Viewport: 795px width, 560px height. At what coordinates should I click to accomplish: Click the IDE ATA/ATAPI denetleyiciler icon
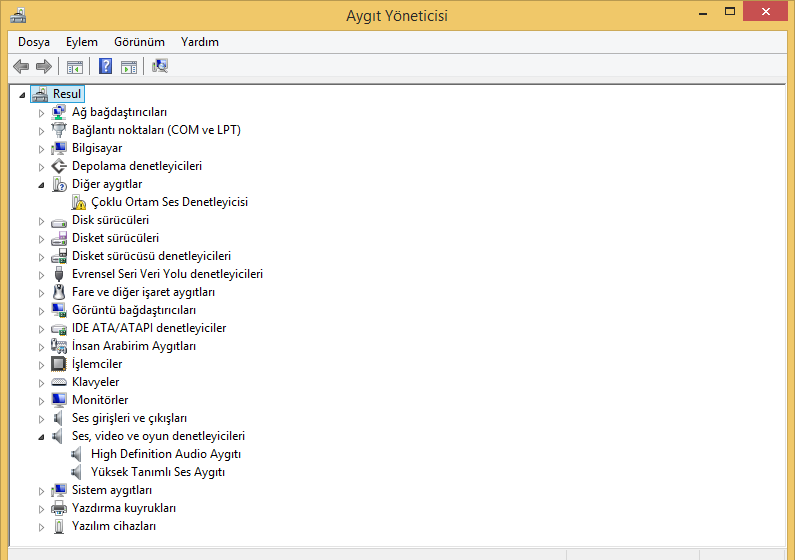[59, 329]
